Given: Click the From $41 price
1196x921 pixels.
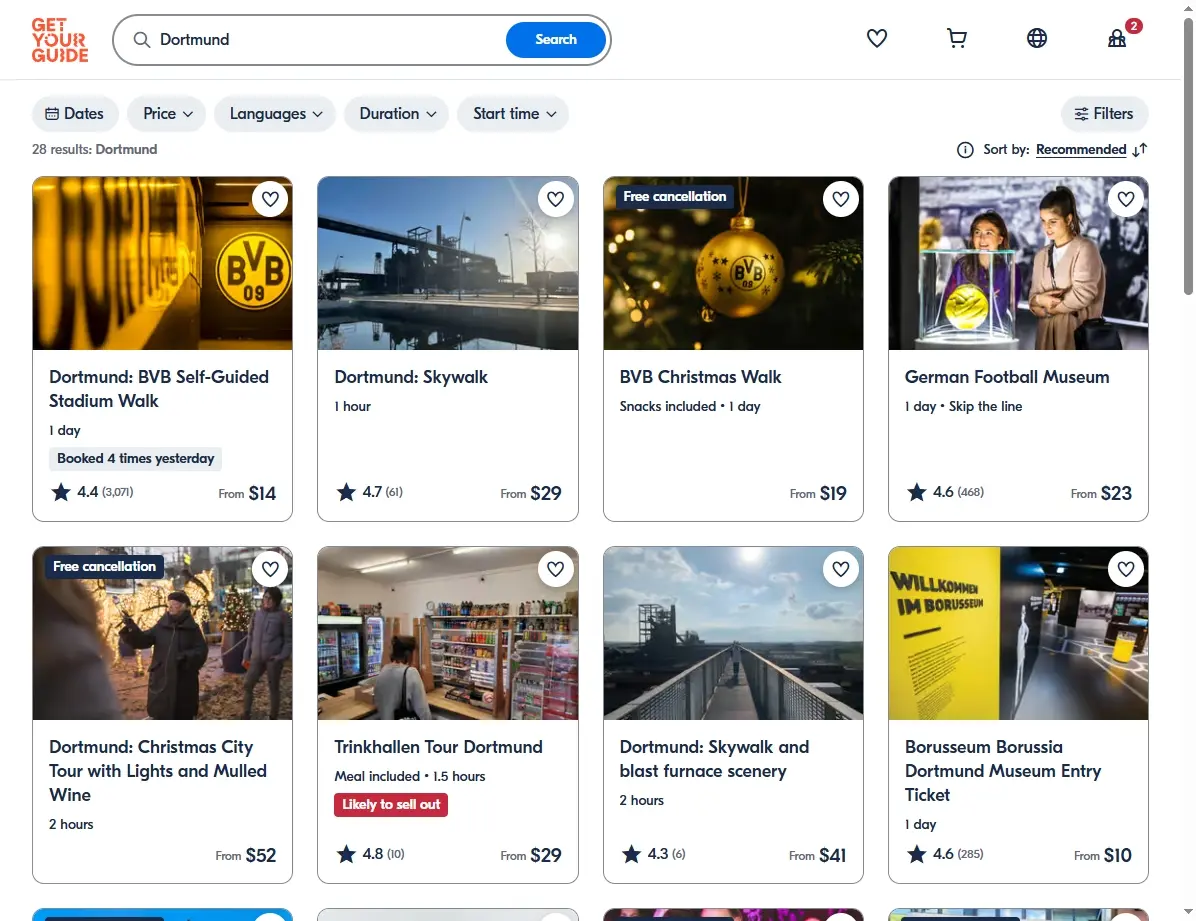Looking at the screenshot, I should pos(818,855).
